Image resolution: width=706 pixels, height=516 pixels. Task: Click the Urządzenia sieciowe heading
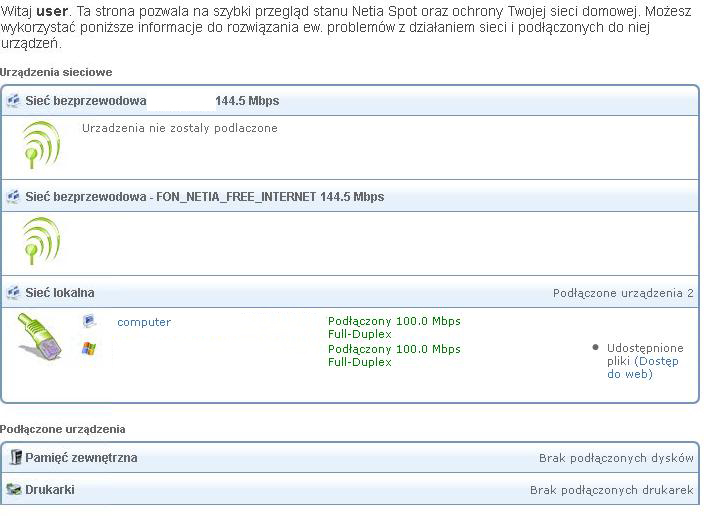click(56, 72)
